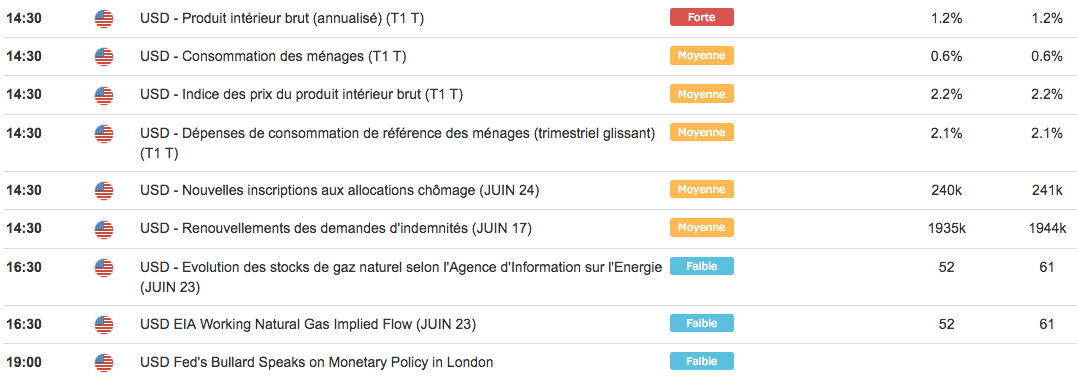Click the flag beside Renouvellements des demandes d'indemnités
The width and height of the screenshot is (1077, 384).
[x=104, y=229]
